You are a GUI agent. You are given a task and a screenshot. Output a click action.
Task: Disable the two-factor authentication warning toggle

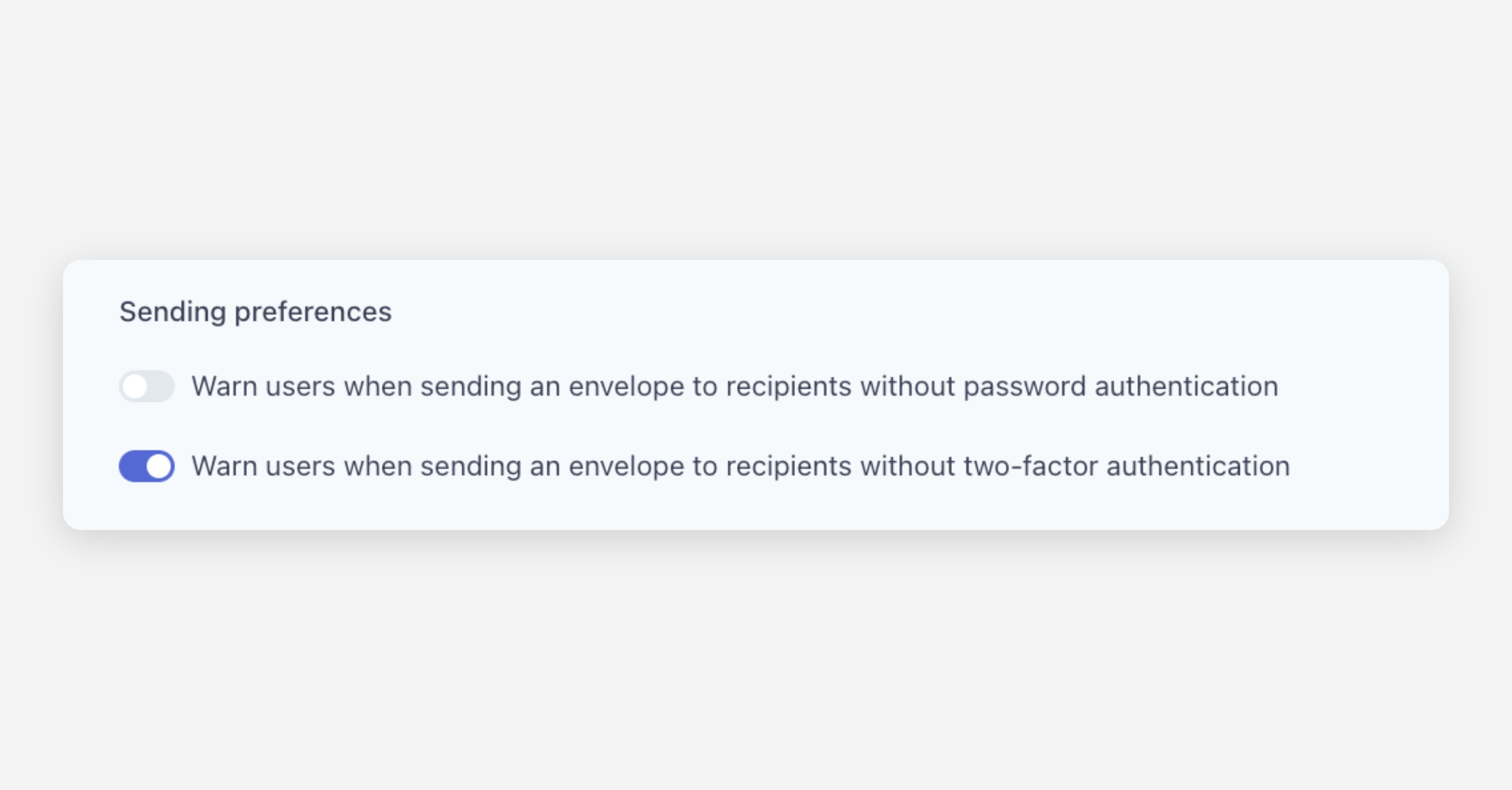pyautogui.click(x=147, y=466)
